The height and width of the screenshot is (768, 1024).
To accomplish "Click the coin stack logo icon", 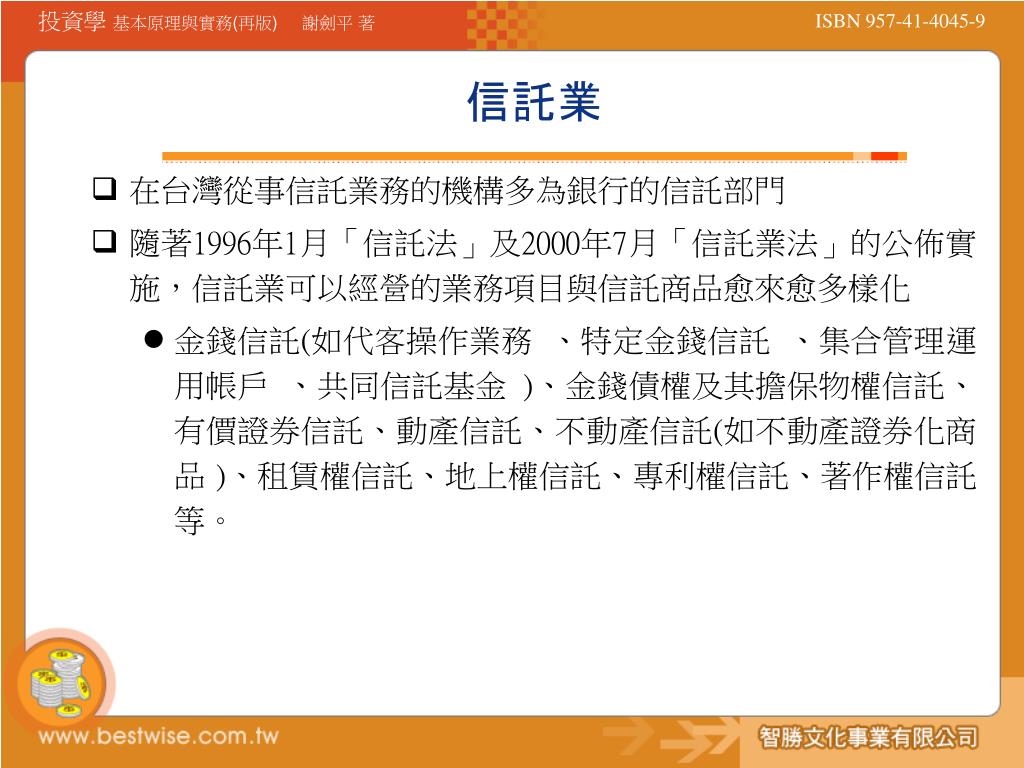I will tap(61, 682).
